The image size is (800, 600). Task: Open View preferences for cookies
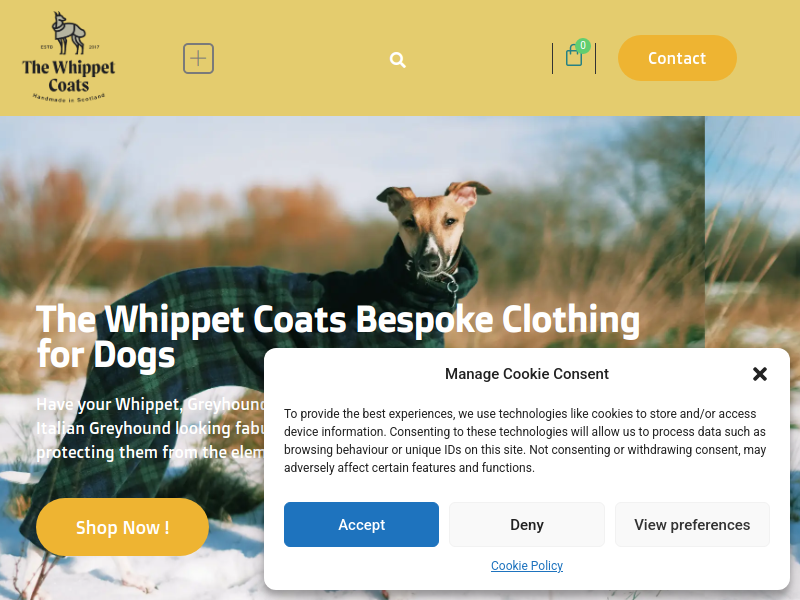pos(692,524)
